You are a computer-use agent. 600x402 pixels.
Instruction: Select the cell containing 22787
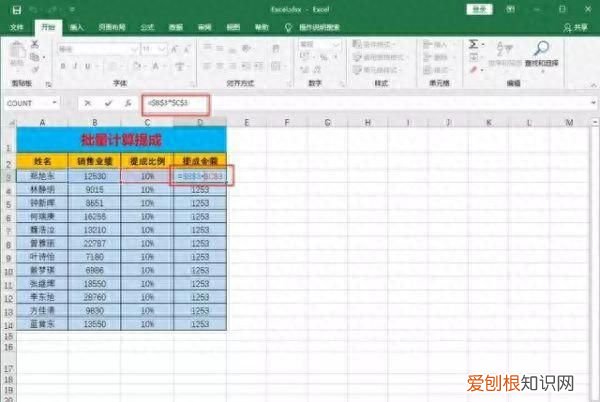[95, 243]
